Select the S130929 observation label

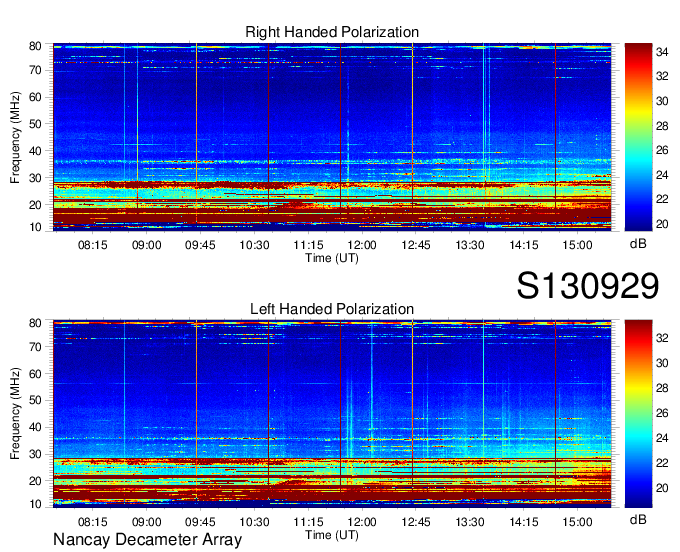(x=588, y=286)
